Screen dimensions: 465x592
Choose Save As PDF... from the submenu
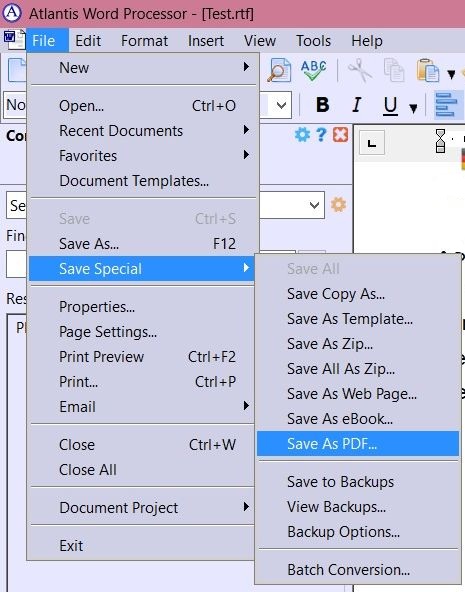point(358,444)
